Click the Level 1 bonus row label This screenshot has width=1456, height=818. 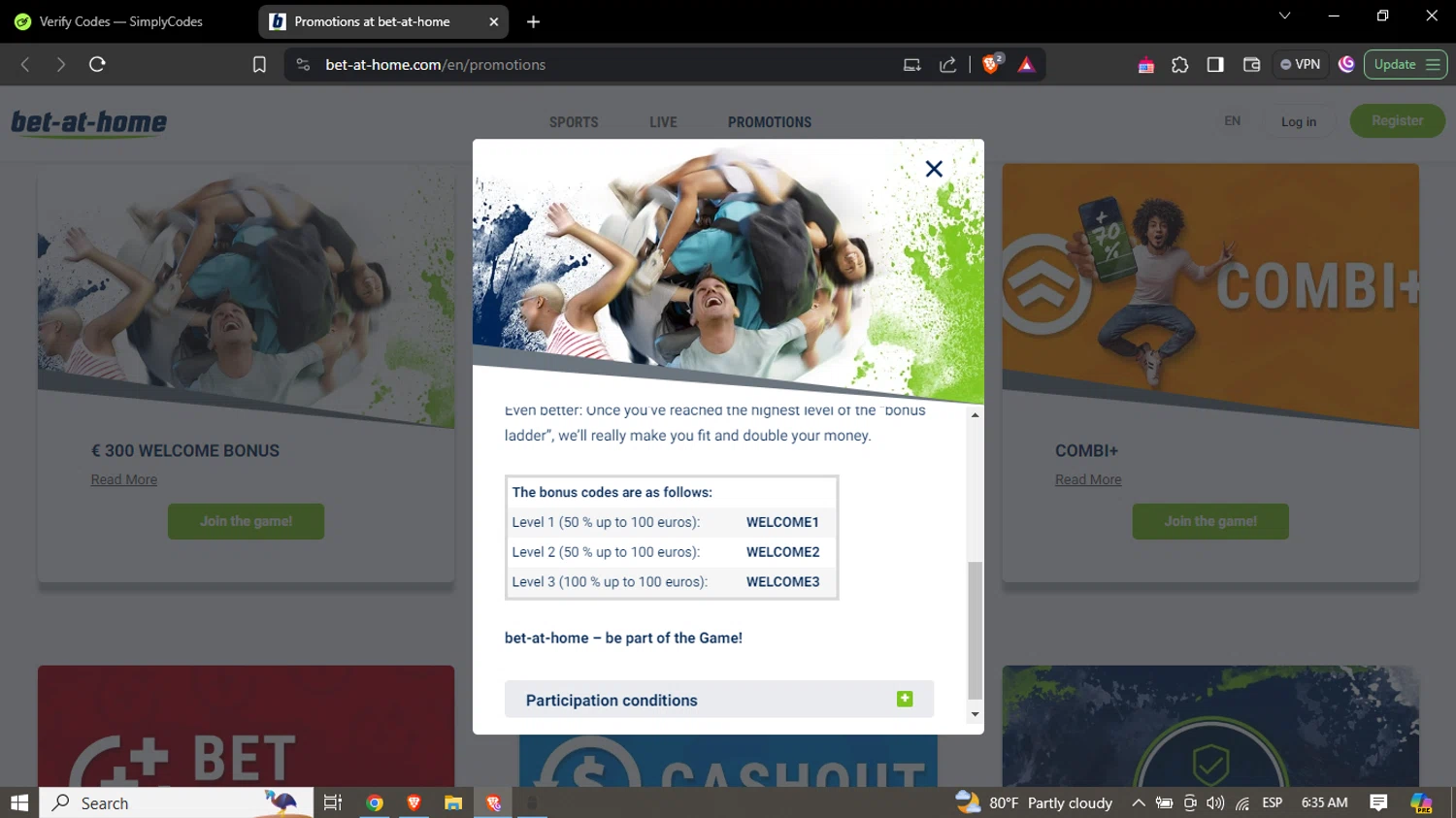(x=606, y=522)
